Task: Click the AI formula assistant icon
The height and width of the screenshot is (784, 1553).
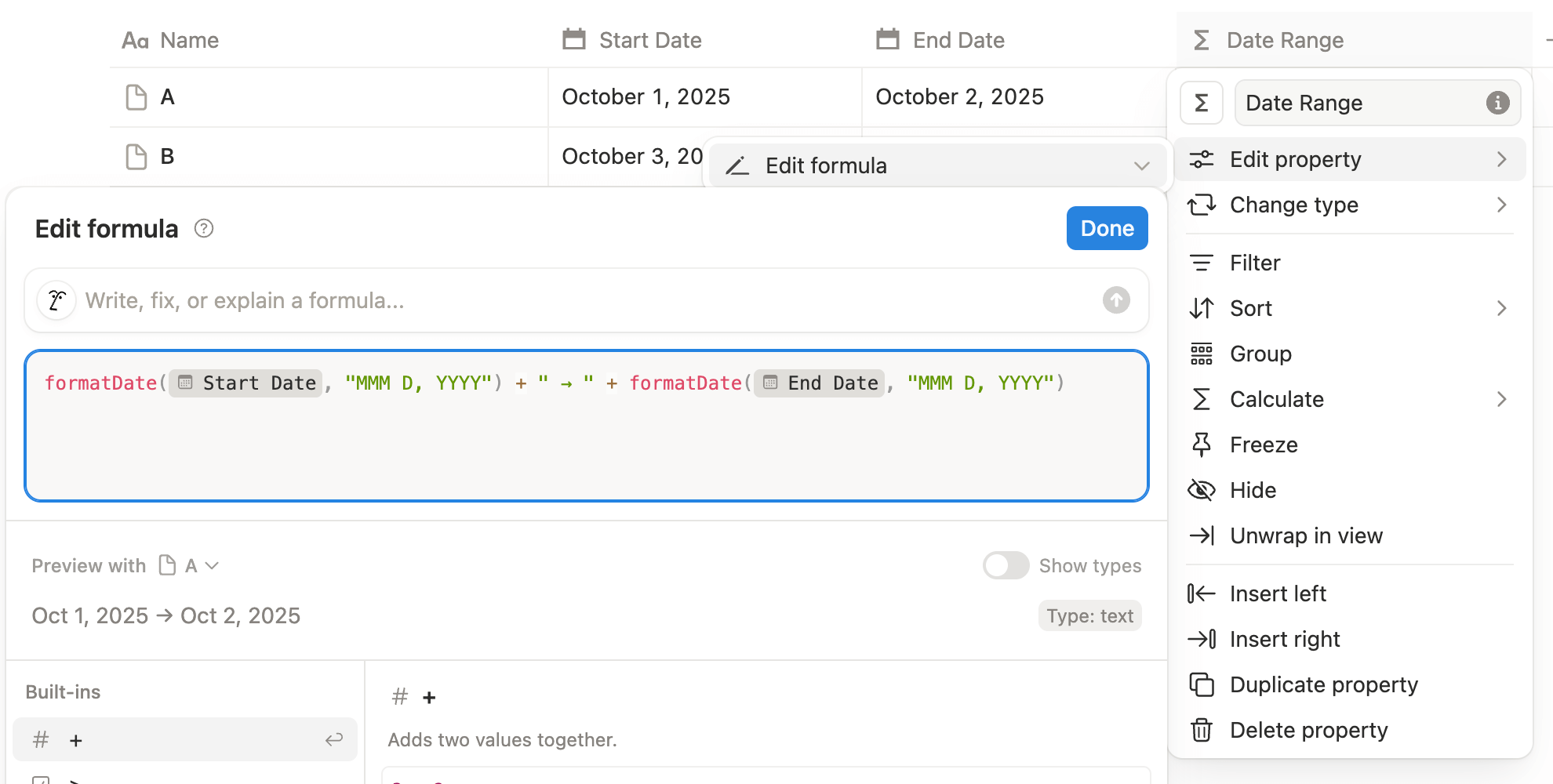Action: 56,299
